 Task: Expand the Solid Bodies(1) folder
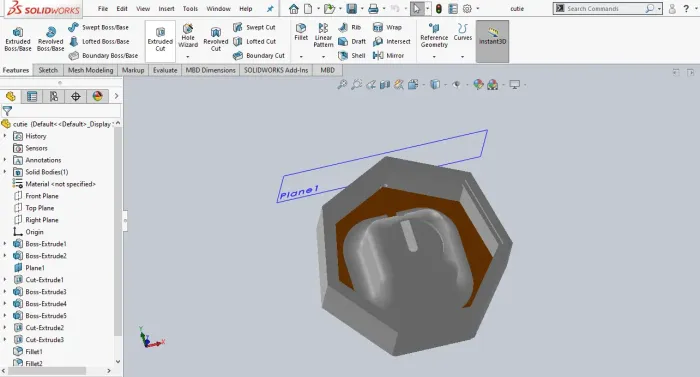[x=5, y=172]
